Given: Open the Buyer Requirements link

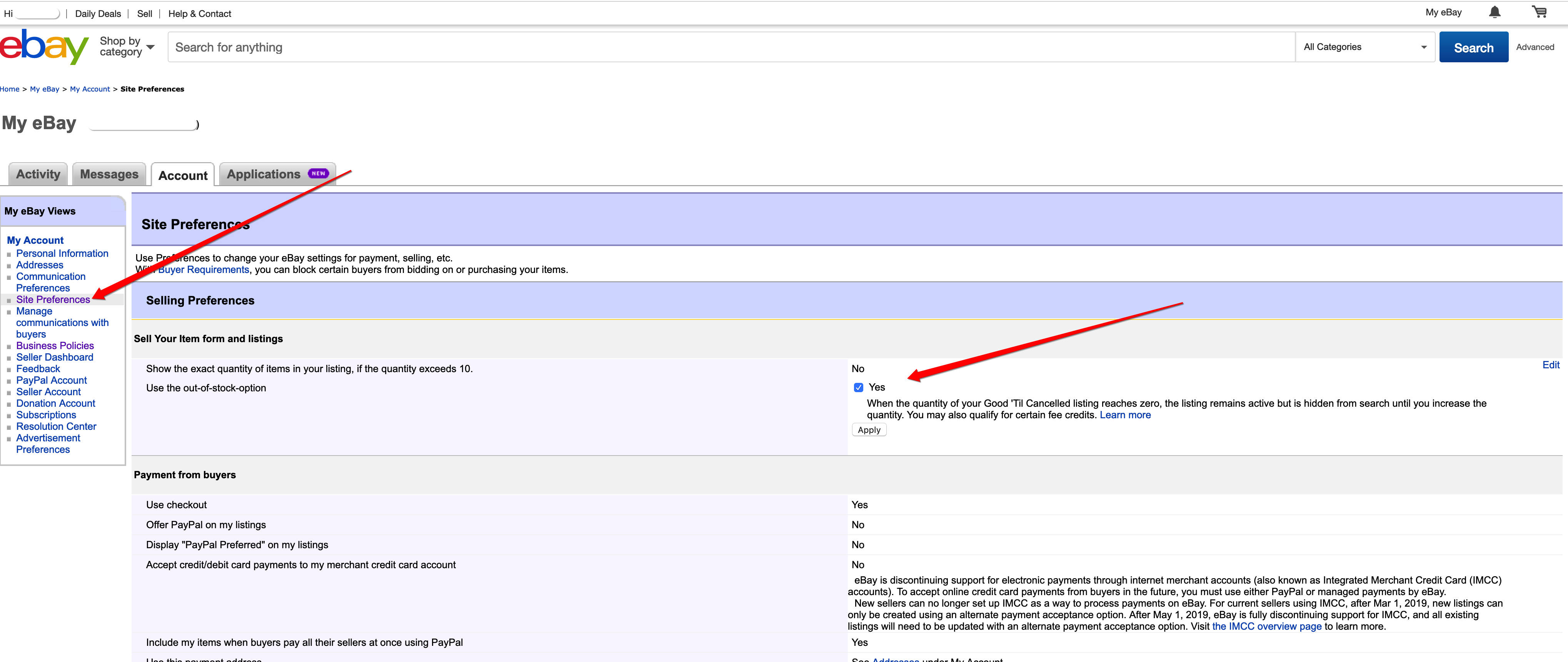Looking at the screenshot, I should point(203,269).
